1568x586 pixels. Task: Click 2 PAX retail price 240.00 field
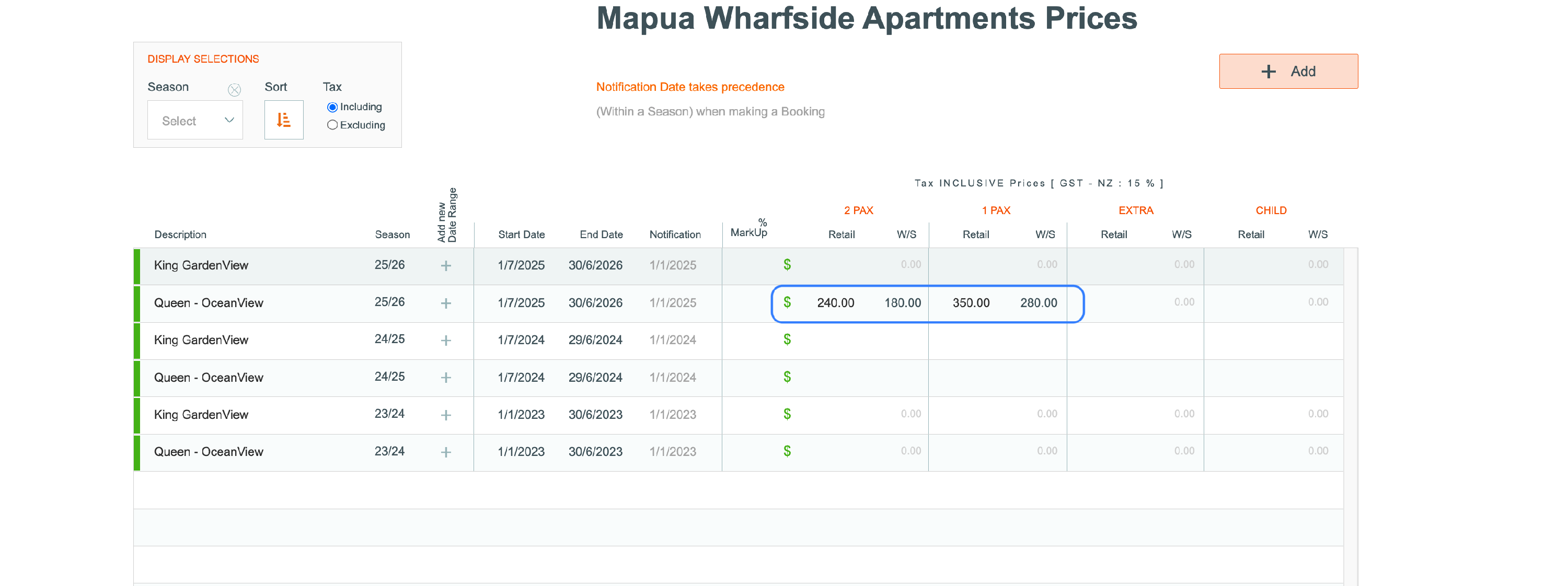835,302
